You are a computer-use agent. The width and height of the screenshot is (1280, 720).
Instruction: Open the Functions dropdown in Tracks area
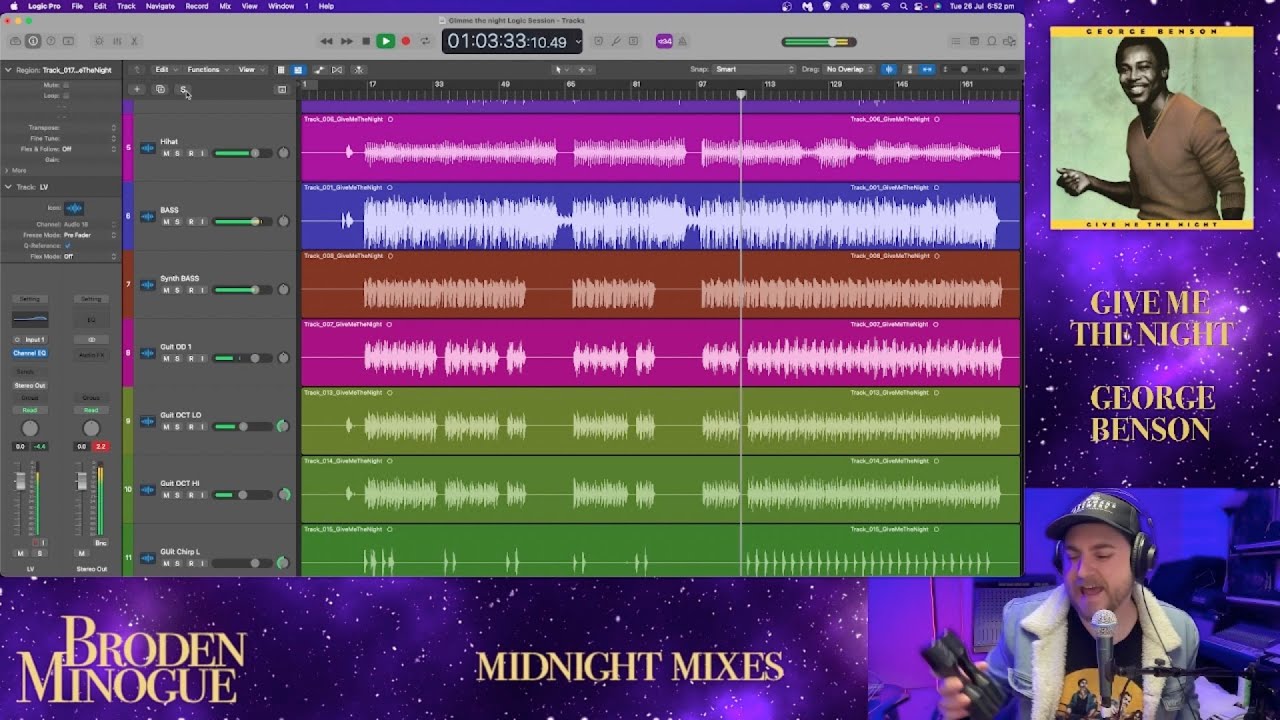pyautogui.click(x=206, y=70)
